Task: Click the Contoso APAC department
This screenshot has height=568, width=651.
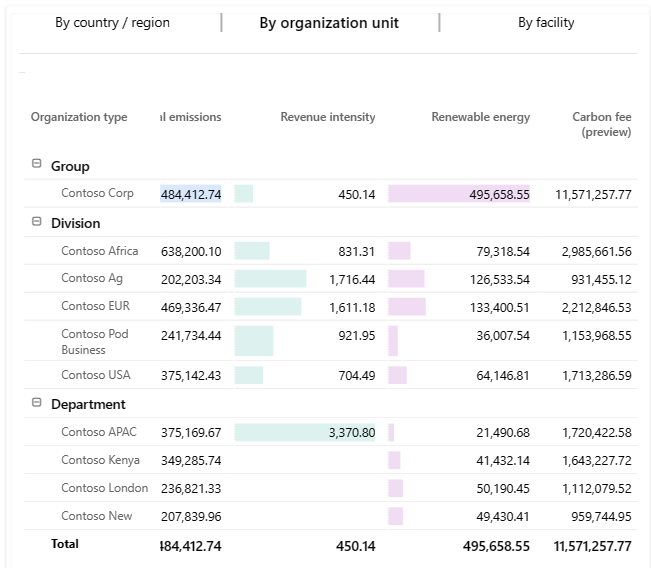Action: pyautogui.click(x=99, y=432)
